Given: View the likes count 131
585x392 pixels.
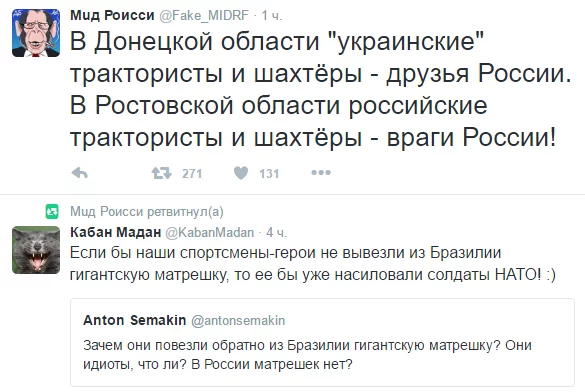Looking at the screenshot, I should point(269,173).
